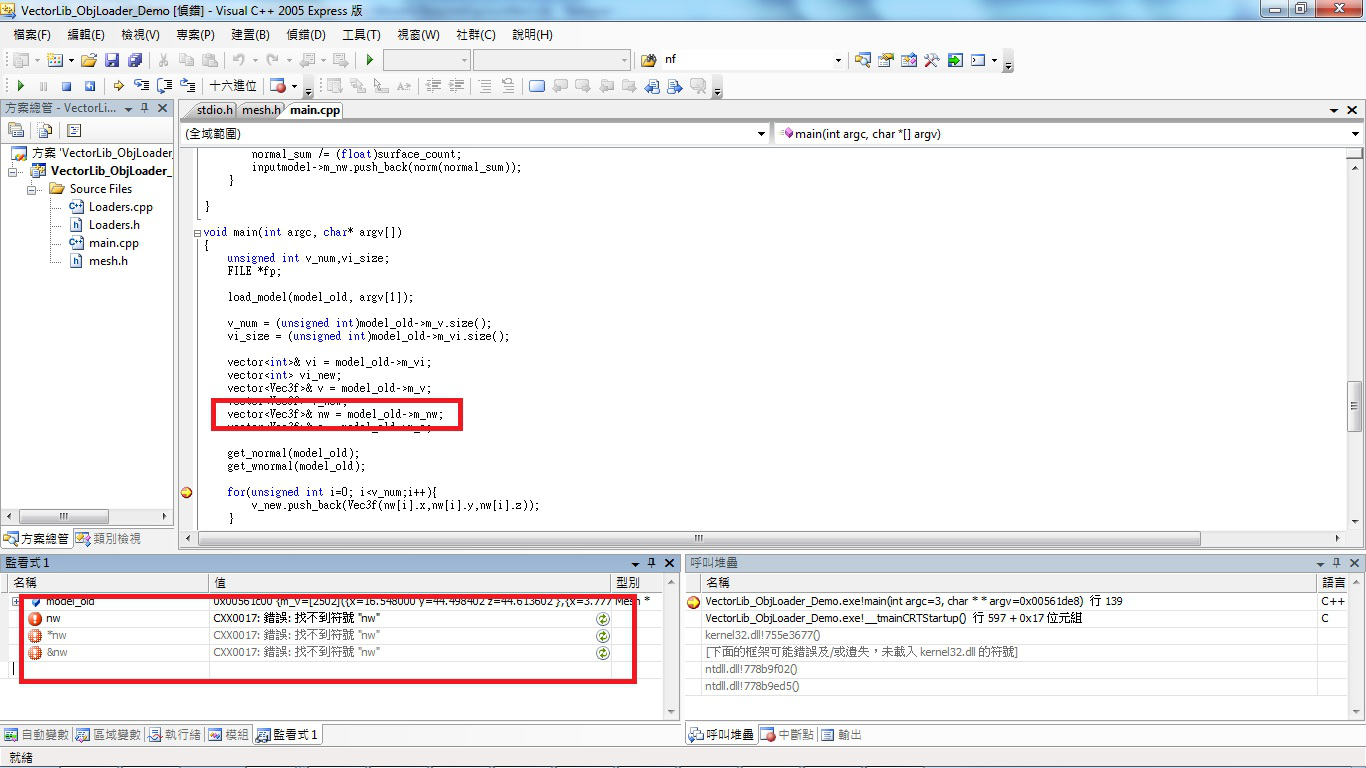Viewport: 1366px width, 768px height.
Task: Click the Continue green play icon
Action: (20, 86)
